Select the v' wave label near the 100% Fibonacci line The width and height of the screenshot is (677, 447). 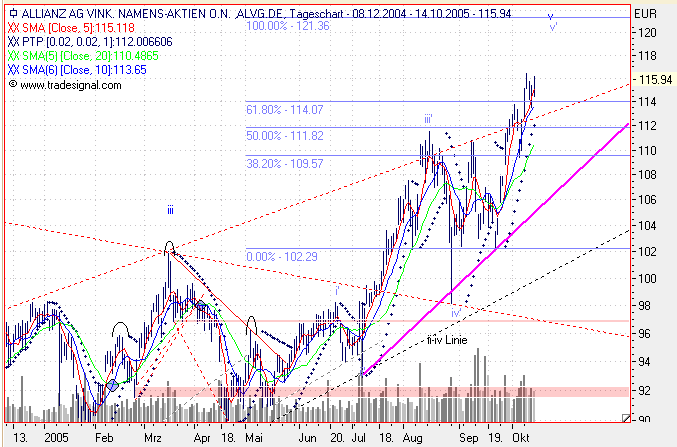click(x=554, y=27)
